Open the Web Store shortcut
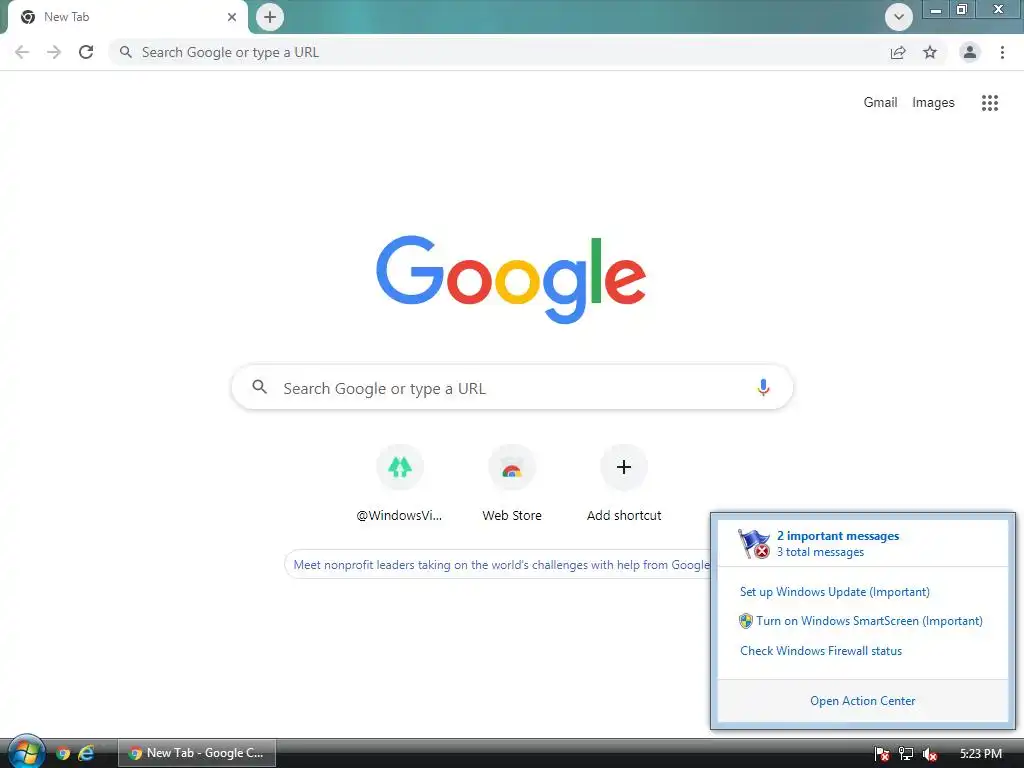Image resolution: width=1024 pixels, height=768 pixels. click(512, 485)
